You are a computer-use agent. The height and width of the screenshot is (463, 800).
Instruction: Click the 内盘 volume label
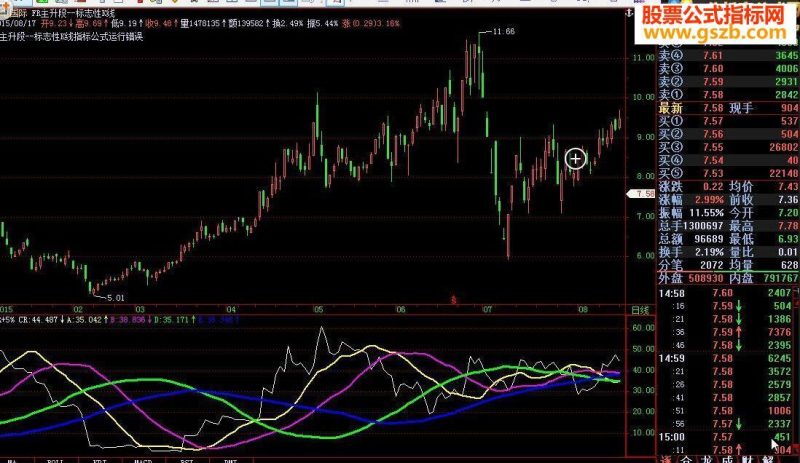point(741,278)
